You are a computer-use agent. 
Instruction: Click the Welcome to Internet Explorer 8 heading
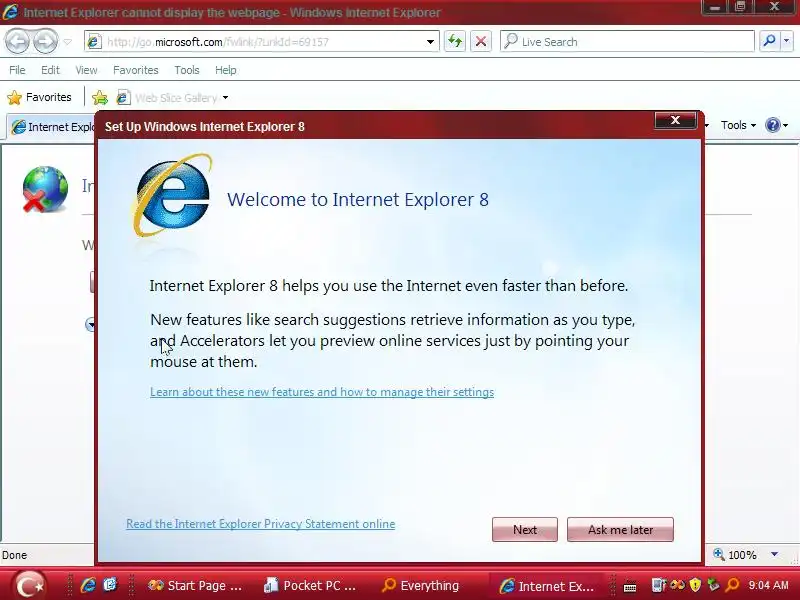coord(358,199)
